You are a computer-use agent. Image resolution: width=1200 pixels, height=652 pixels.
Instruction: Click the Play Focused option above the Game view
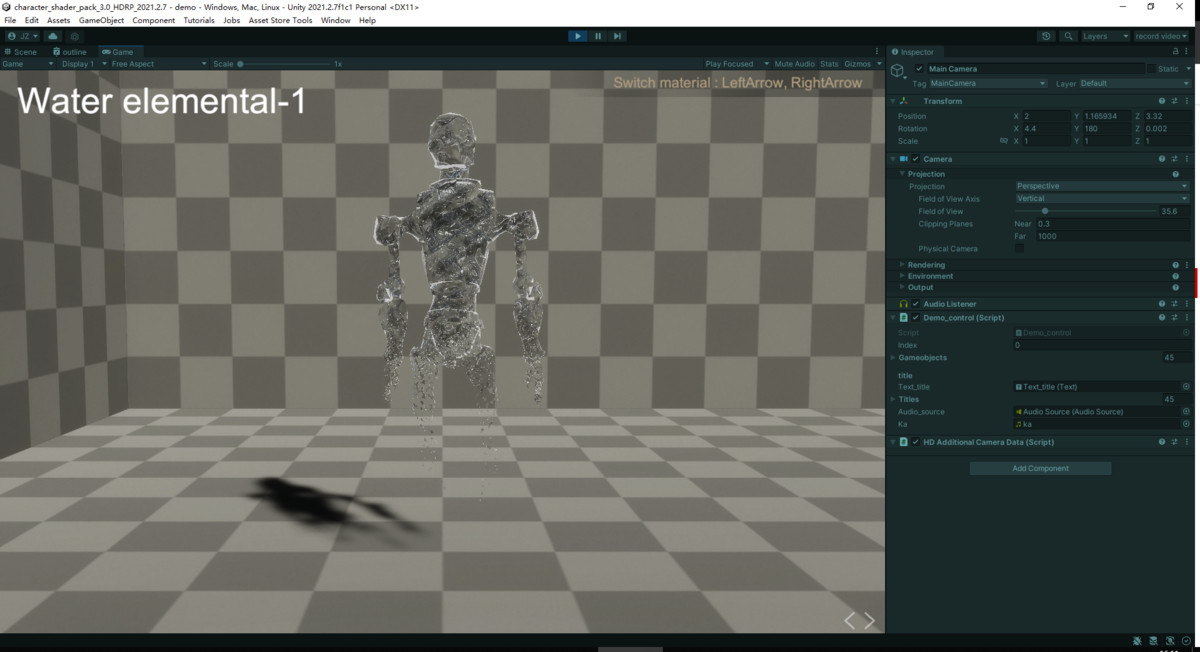(x=728, y=63)
